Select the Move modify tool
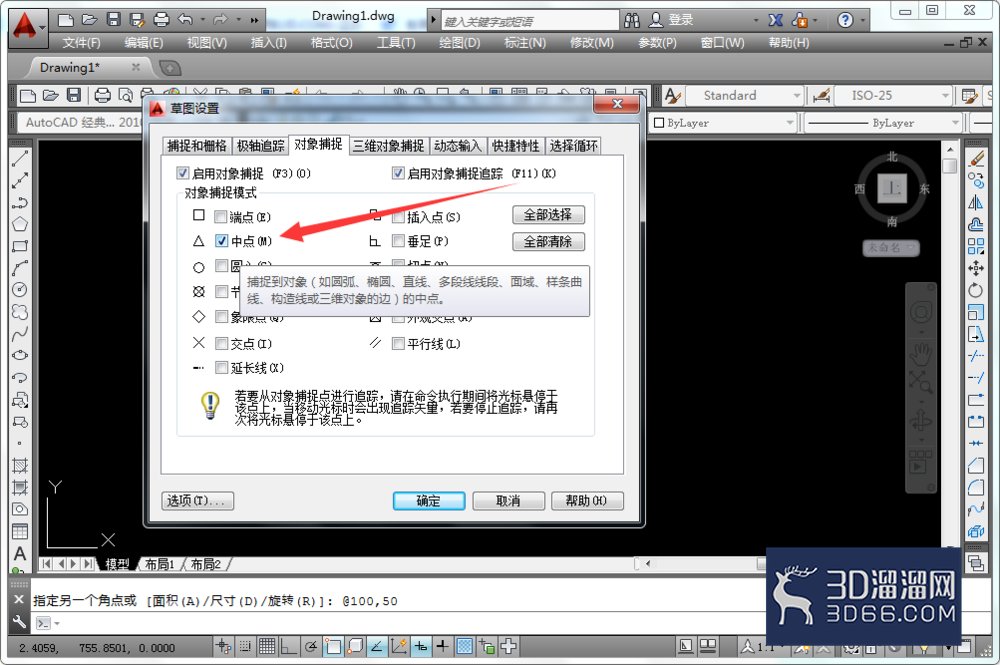Image resolution: width=1000 pixels, height=665 pixels. [x=976, y=268]
